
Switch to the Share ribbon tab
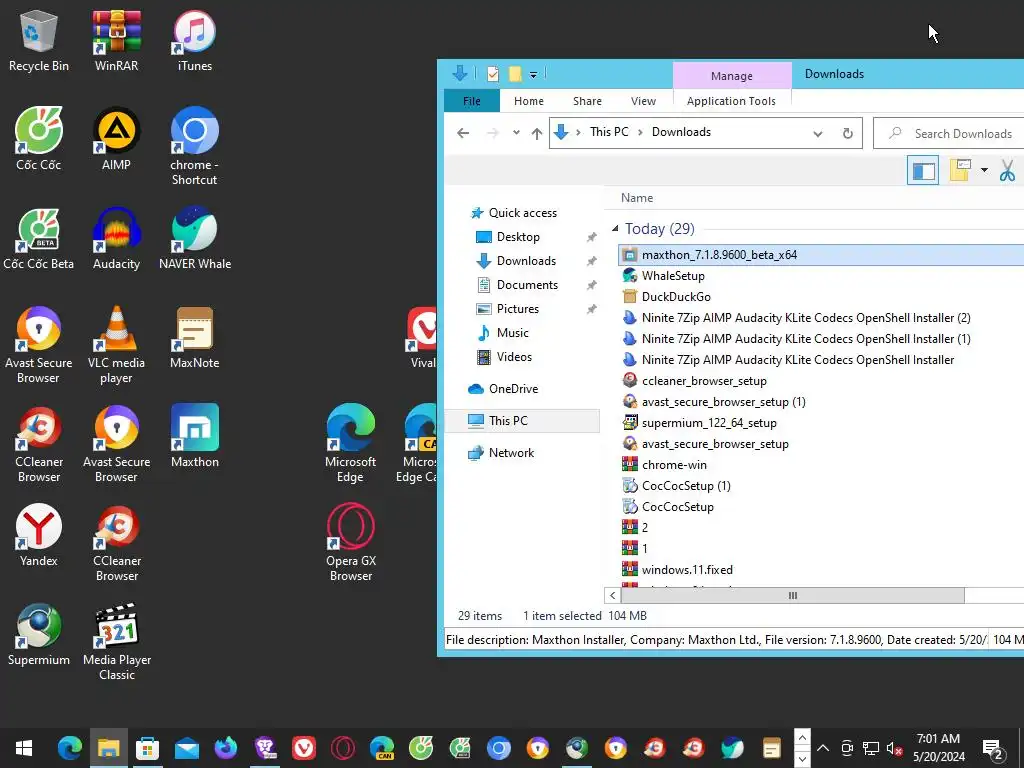tap(587, 101)
